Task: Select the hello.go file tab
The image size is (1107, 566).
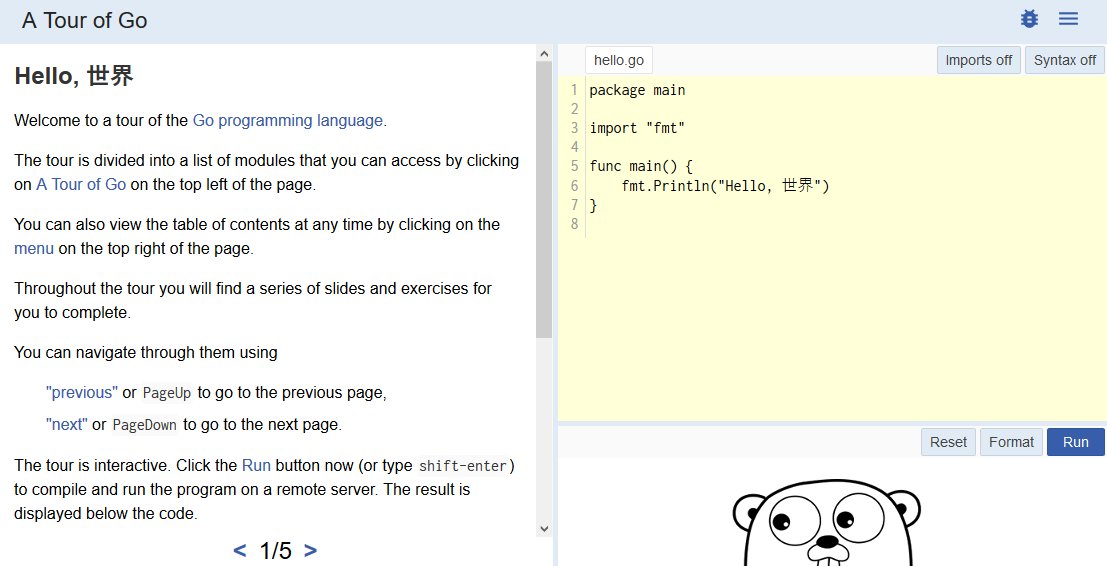Action: tap(618, 60)
